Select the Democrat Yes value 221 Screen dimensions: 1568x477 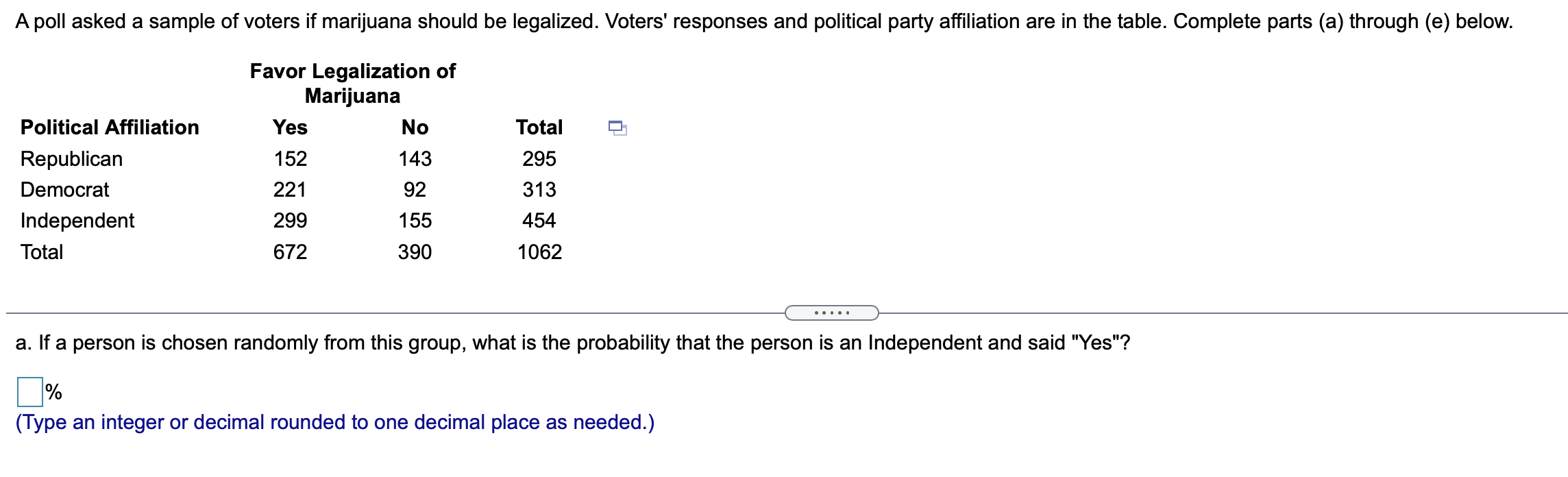[x=290, y=190]
